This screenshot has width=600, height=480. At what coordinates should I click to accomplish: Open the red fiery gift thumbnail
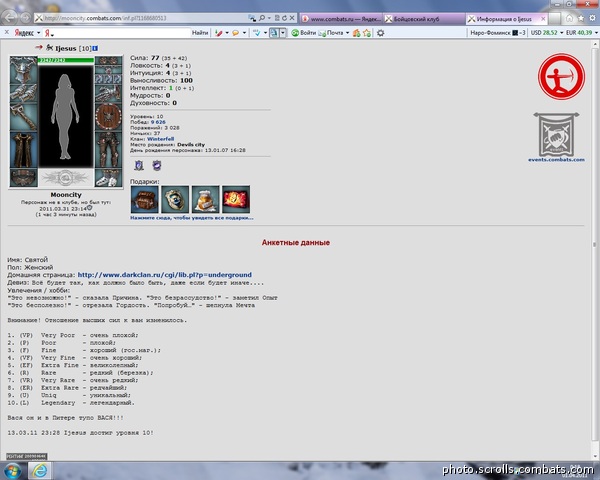point(236,199)
